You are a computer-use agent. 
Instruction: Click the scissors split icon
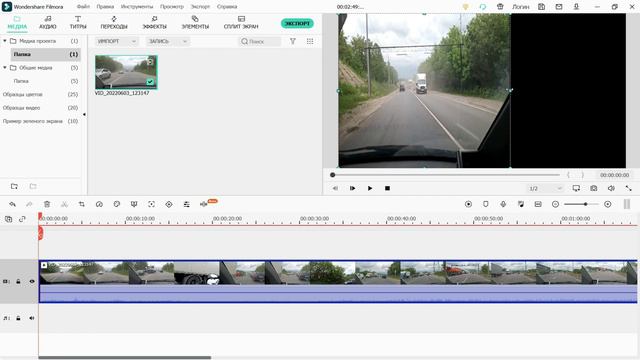pos(64,204)
